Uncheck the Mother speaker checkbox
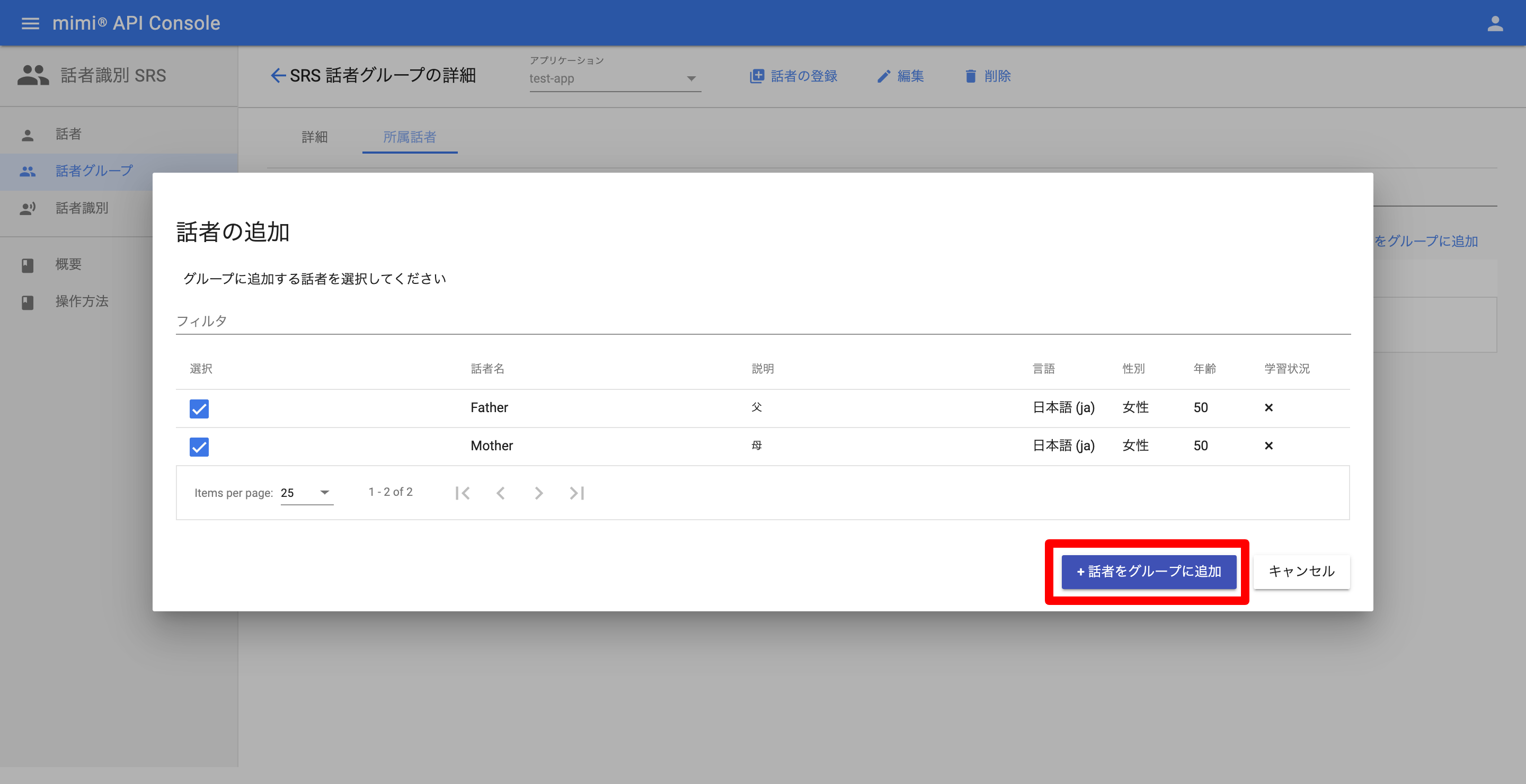Screen dimensions: 1526x784 199,447
